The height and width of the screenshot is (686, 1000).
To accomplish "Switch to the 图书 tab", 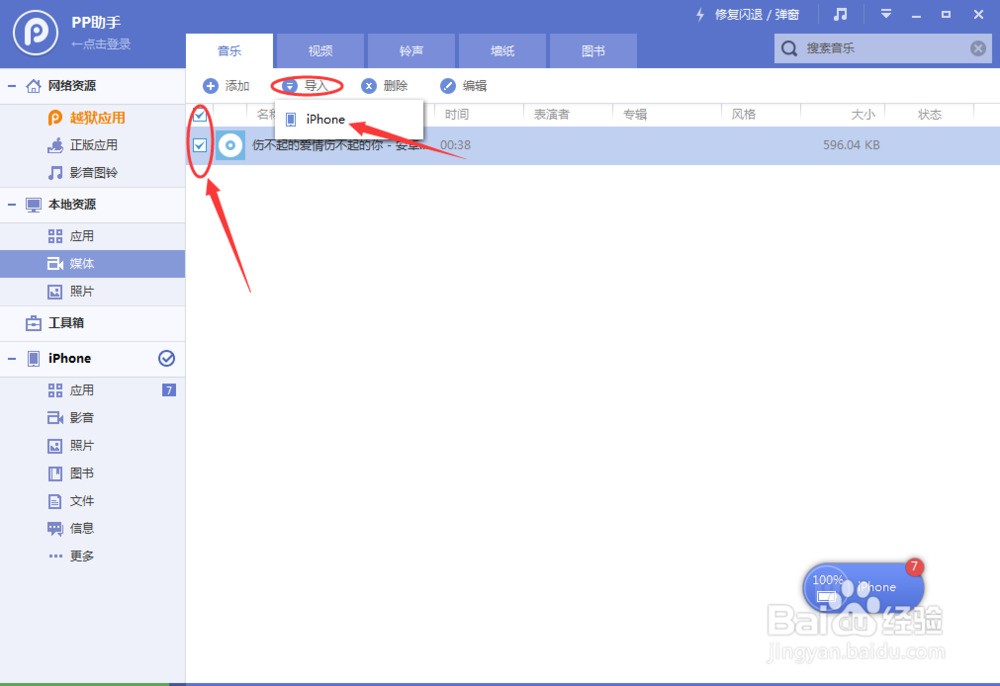I will click(593, 51).
